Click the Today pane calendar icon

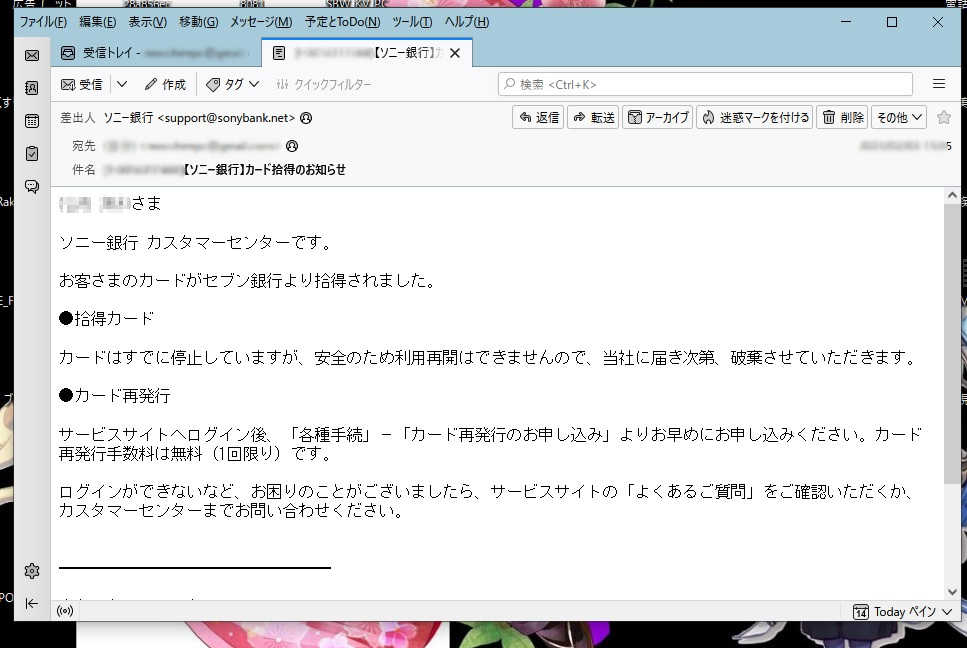click(861, 612)
